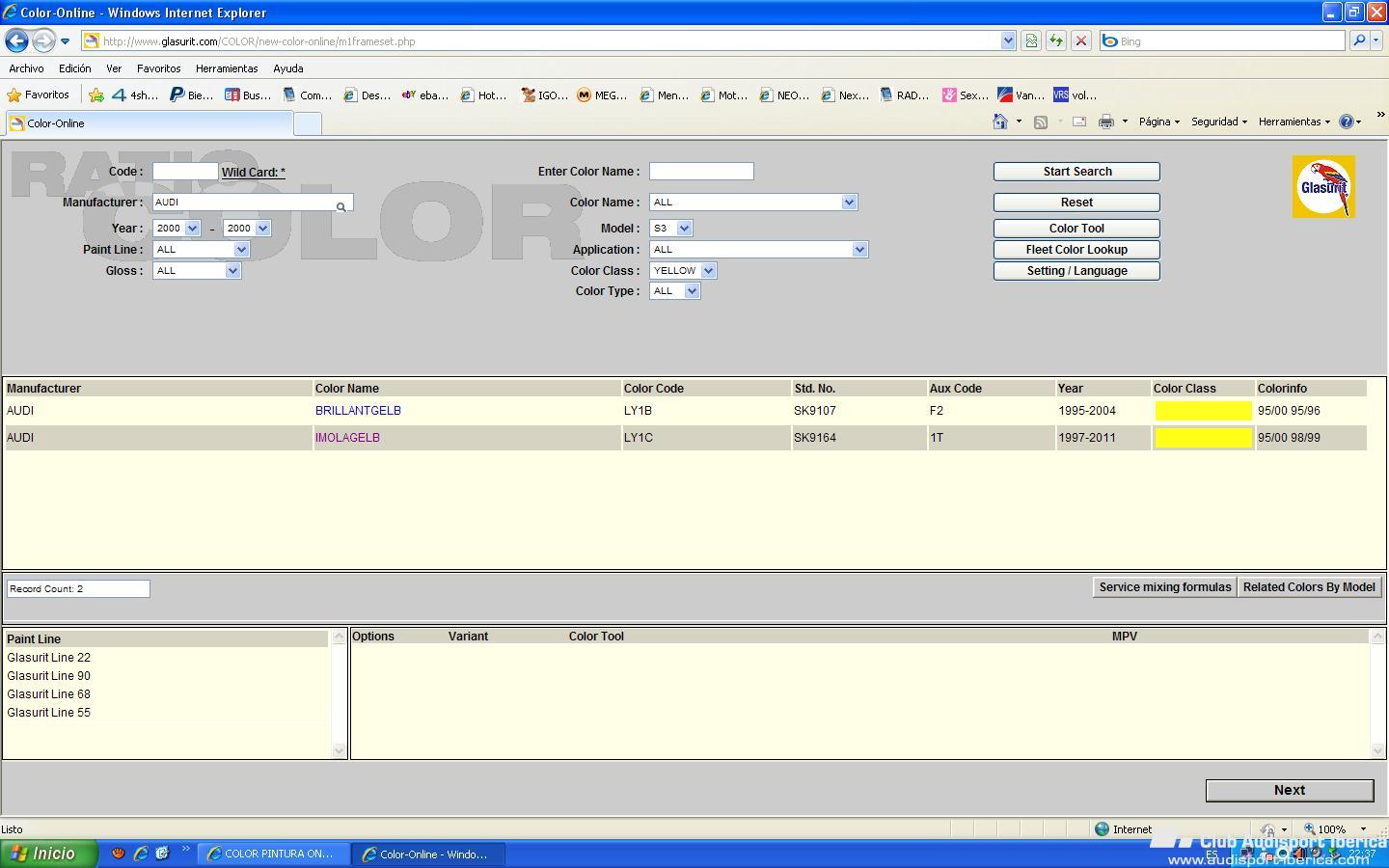Click the Start Search button
This screenshot has width=1389, height=868.
(x=1076, y=172)
